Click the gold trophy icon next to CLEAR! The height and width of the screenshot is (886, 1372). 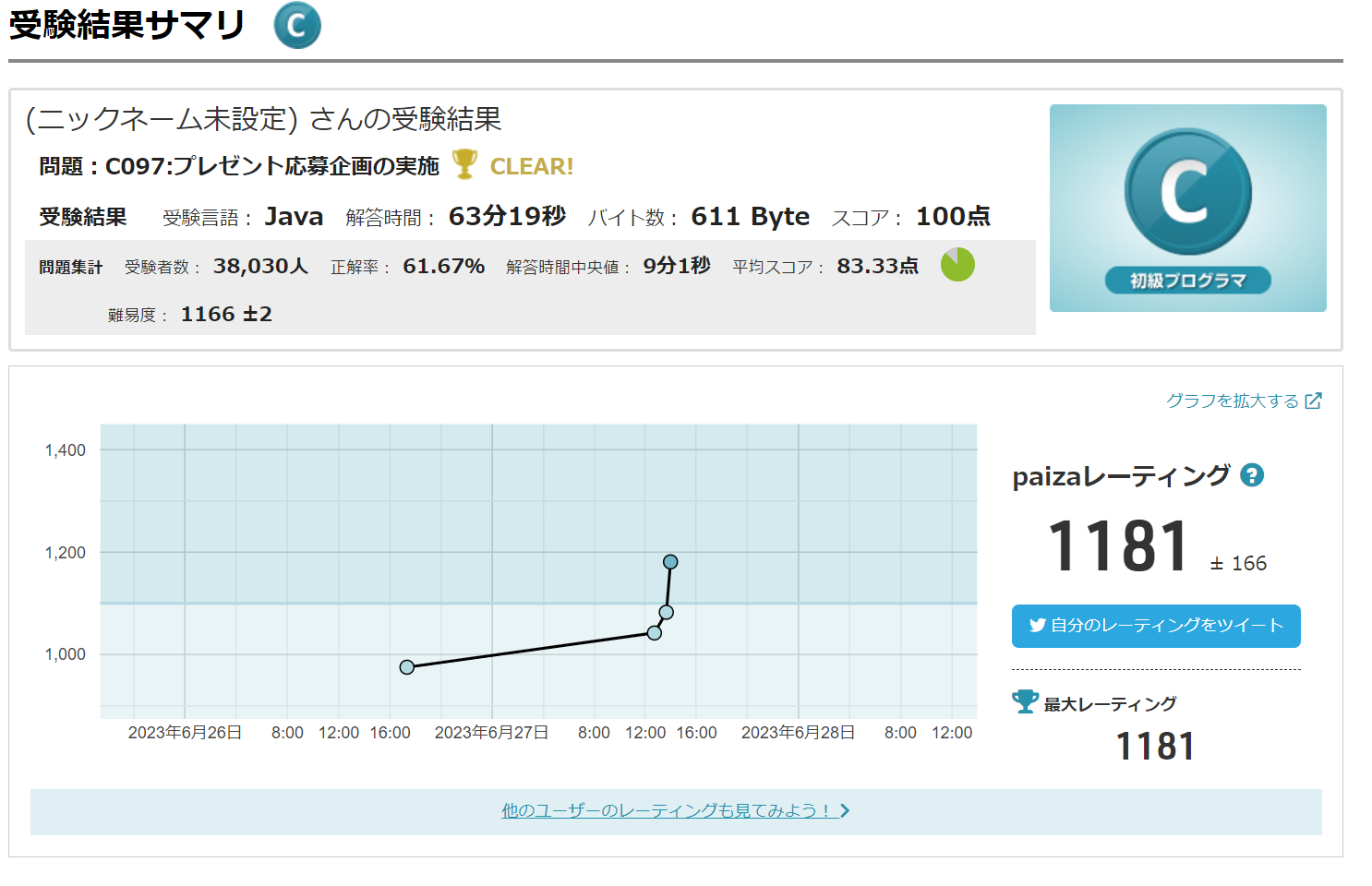[464, 164]
